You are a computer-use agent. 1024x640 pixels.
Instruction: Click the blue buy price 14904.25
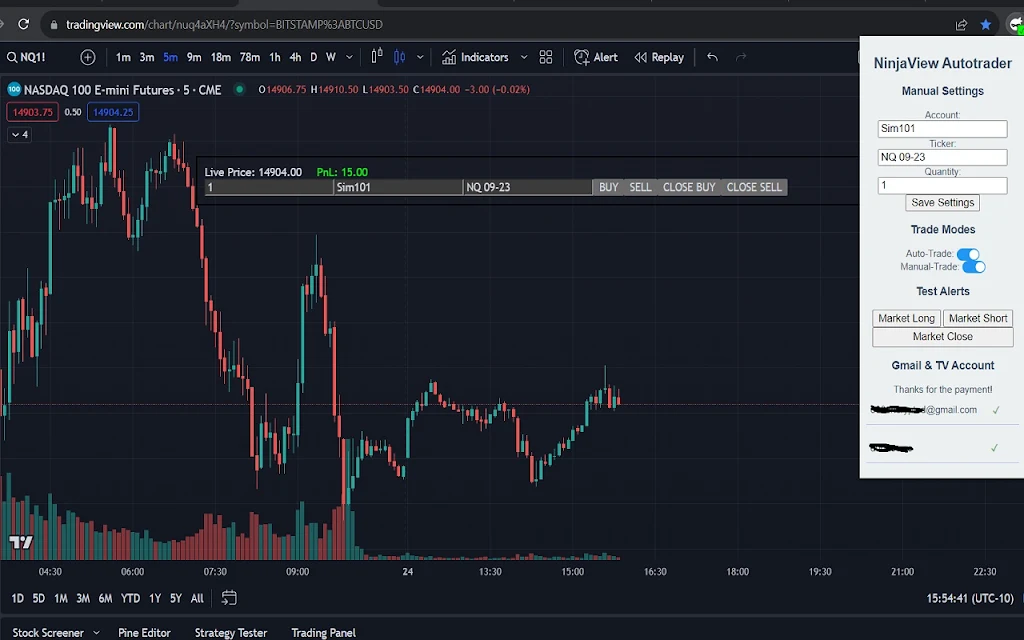point(113,112)
